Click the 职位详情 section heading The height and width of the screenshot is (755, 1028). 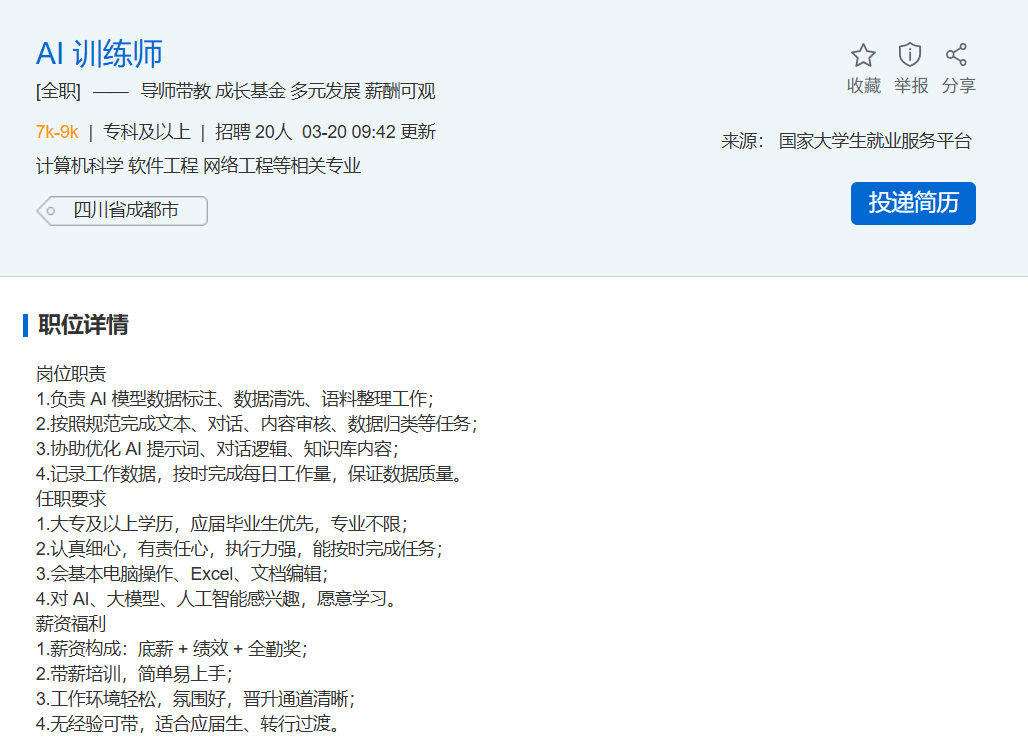(83, 325)
